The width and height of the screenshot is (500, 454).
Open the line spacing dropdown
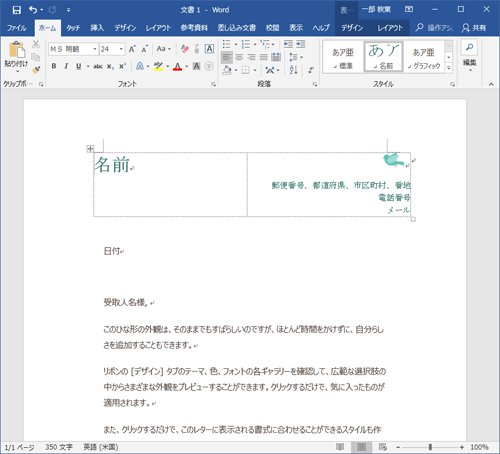click(296, 57)
